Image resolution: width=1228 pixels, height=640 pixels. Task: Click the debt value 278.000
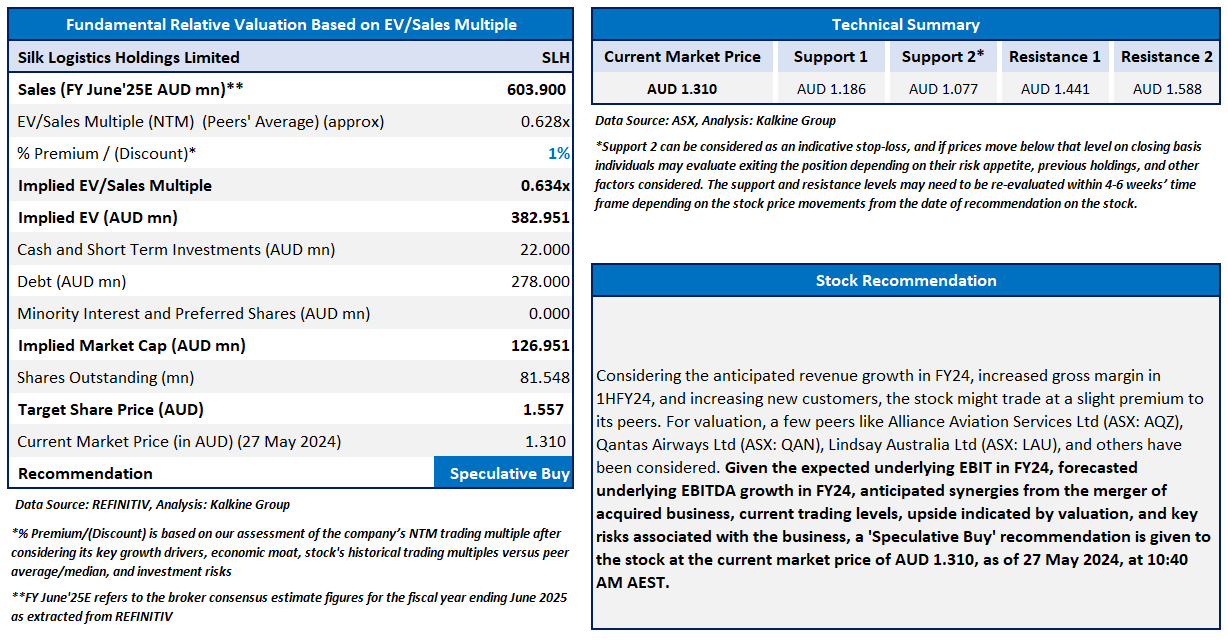coord(540,281)
